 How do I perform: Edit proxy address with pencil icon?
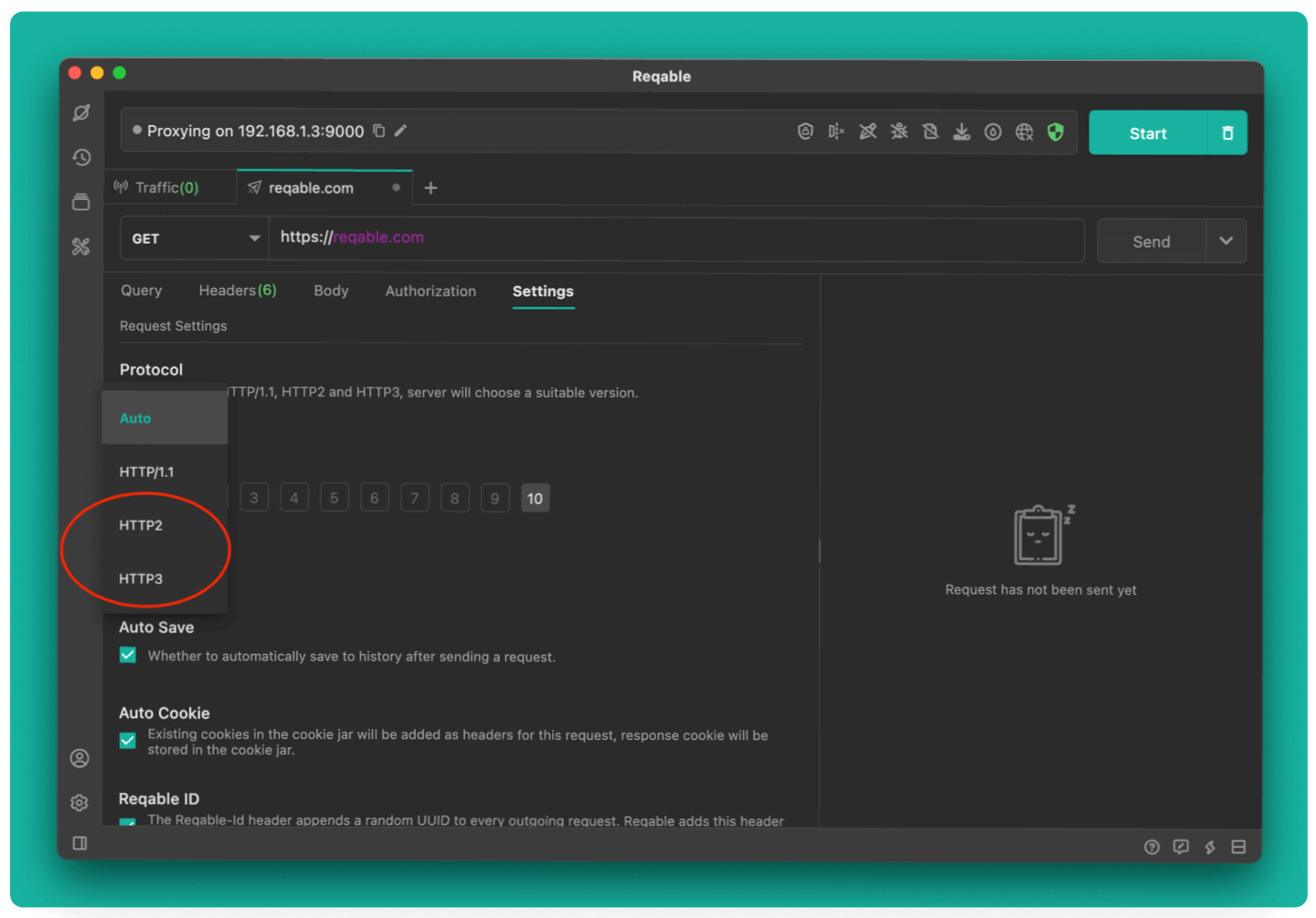click(400, 131)
